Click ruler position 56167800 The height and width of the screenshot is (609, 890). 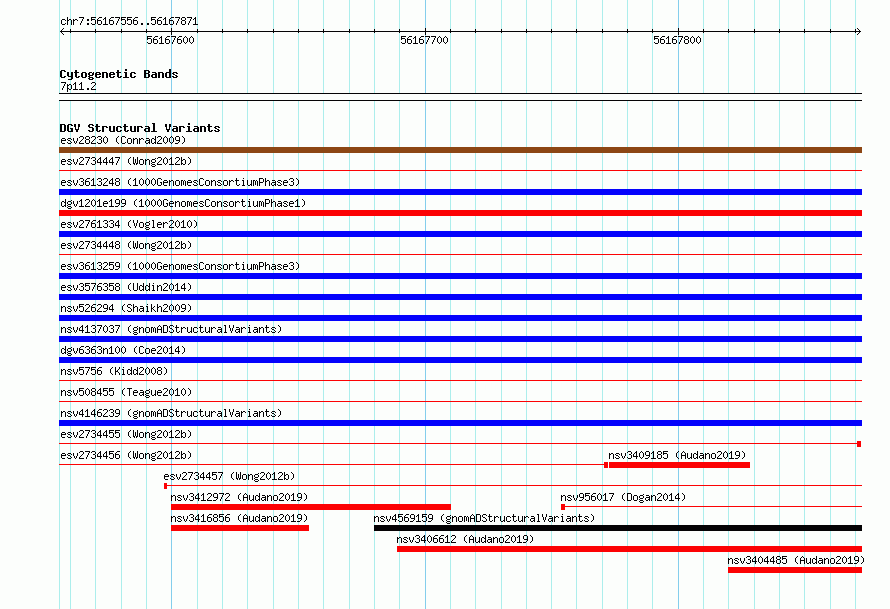(677, 40)
